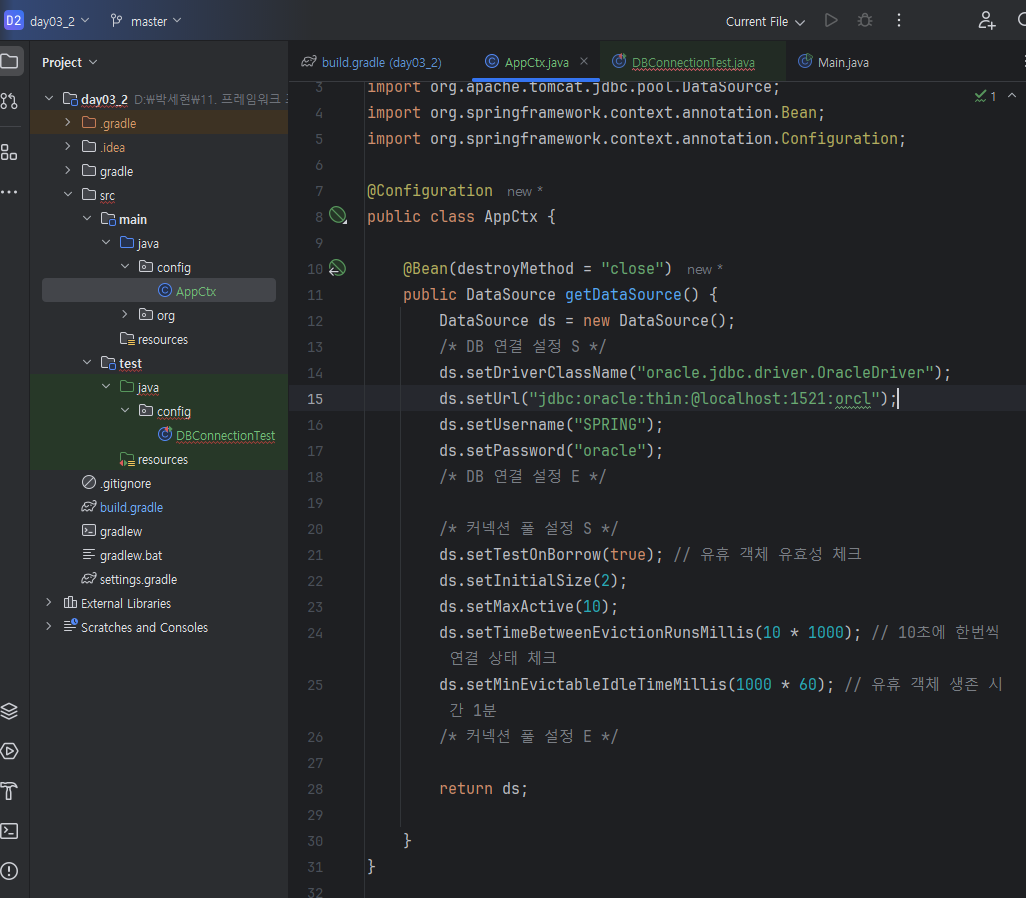Viewport: 1026px width, 898px height.
Task: Open the Problems tool window icon
Action: 9,871
